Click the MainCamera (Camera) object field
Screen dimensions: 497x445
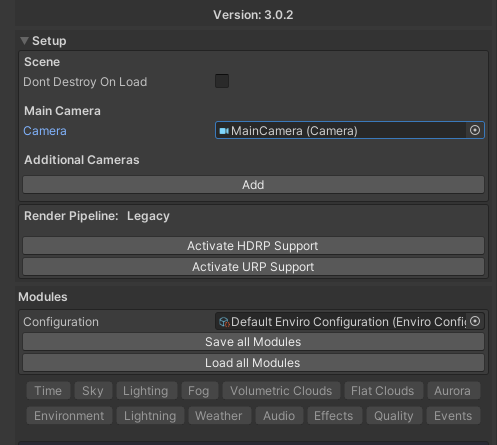350,130
